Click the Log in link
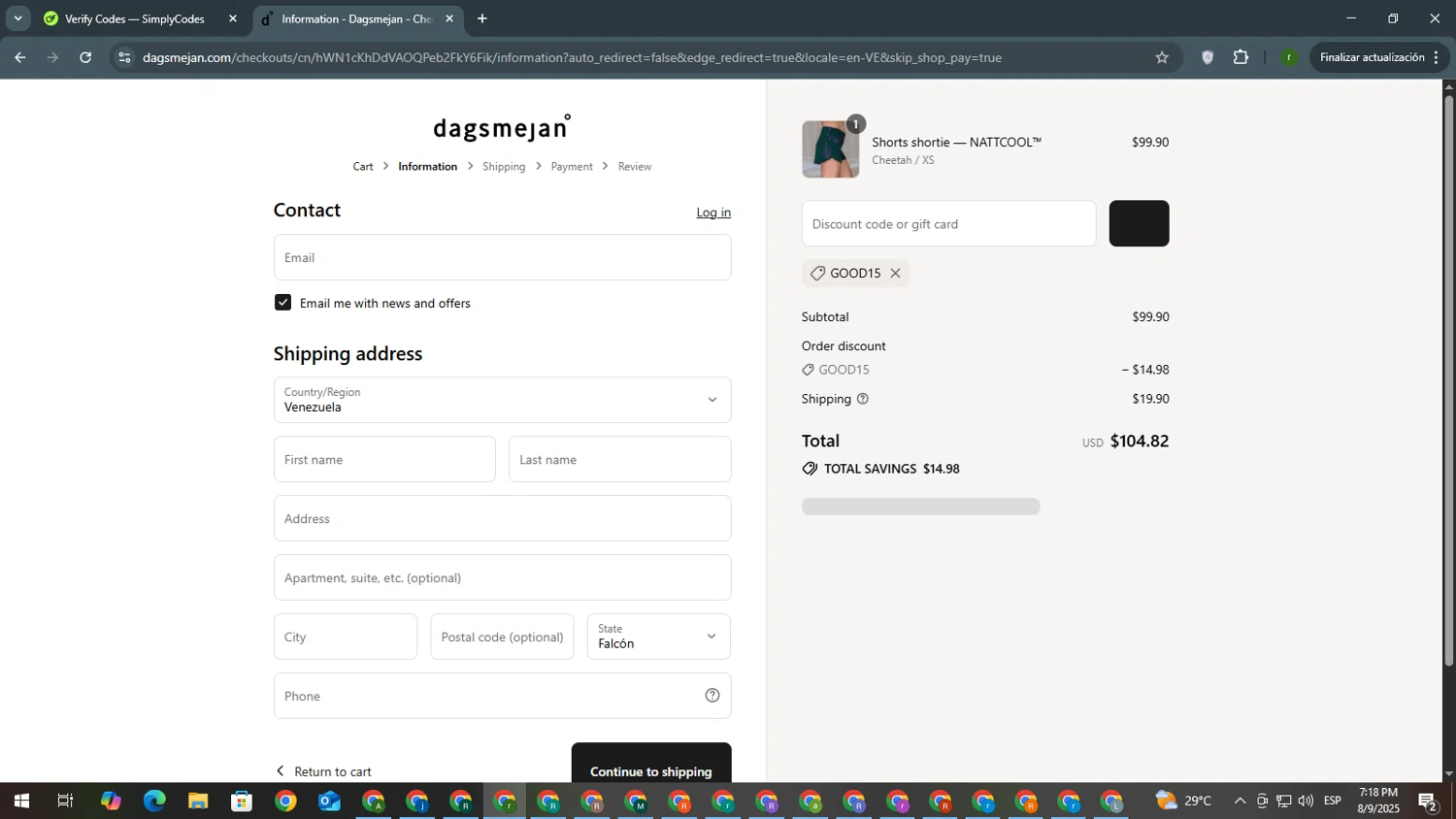 point(713,213)
